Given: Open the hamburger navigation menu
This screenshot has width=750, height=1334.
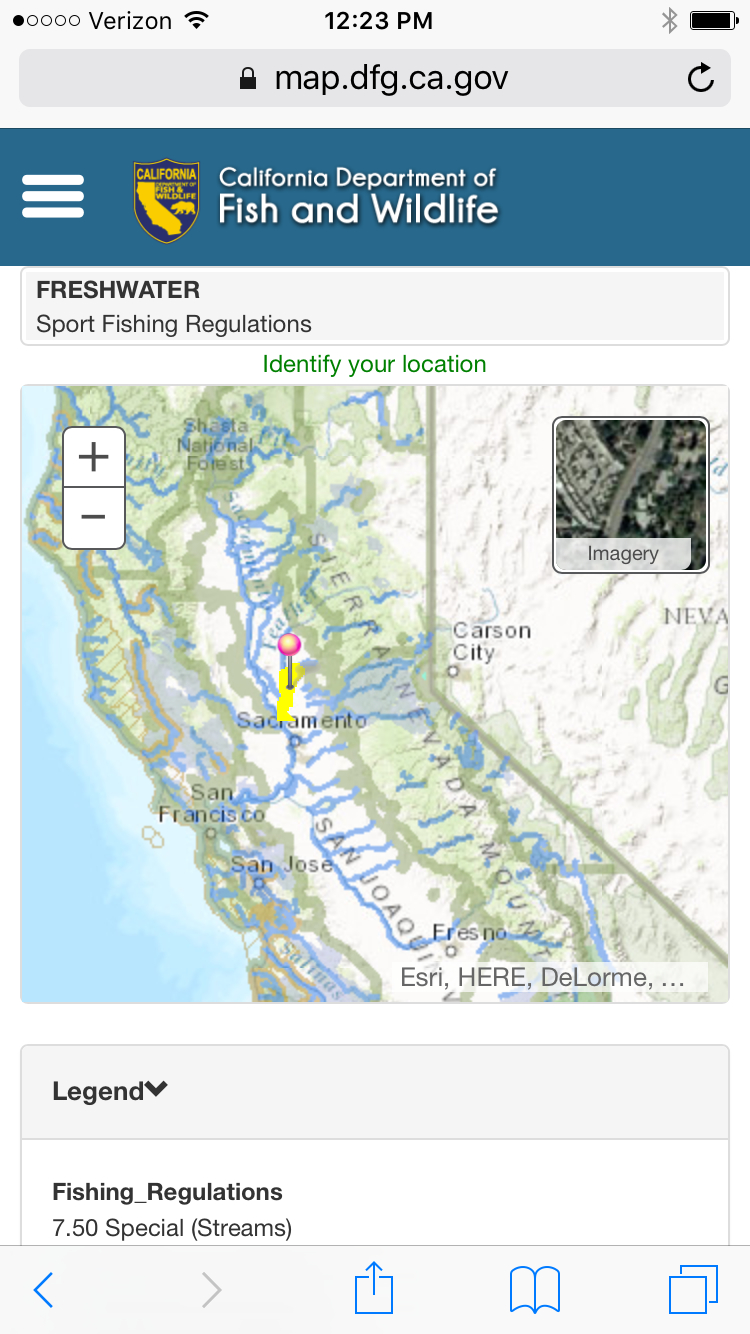Looking at the screenshot, I should 53,196.
